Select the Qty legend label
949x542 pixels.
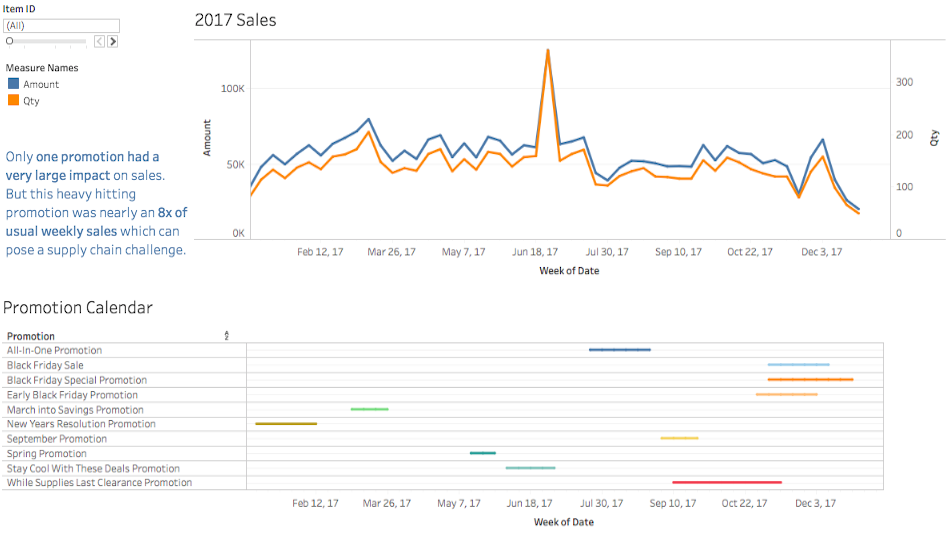(31, 101)
